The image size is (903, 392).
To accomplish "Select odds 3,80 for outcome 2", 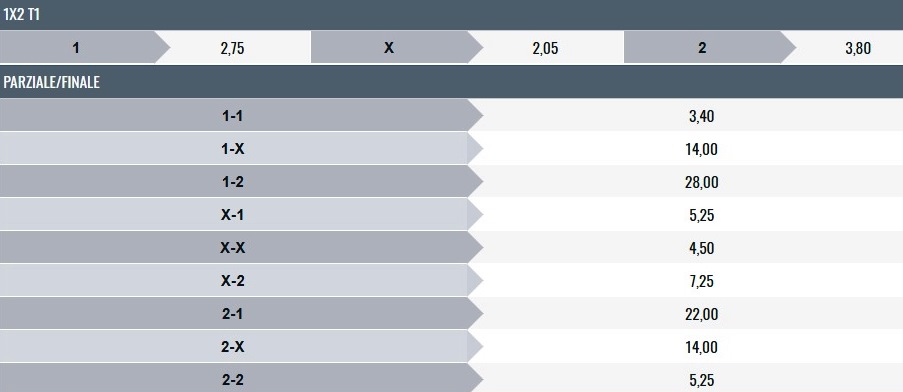I will click(858, 48).
